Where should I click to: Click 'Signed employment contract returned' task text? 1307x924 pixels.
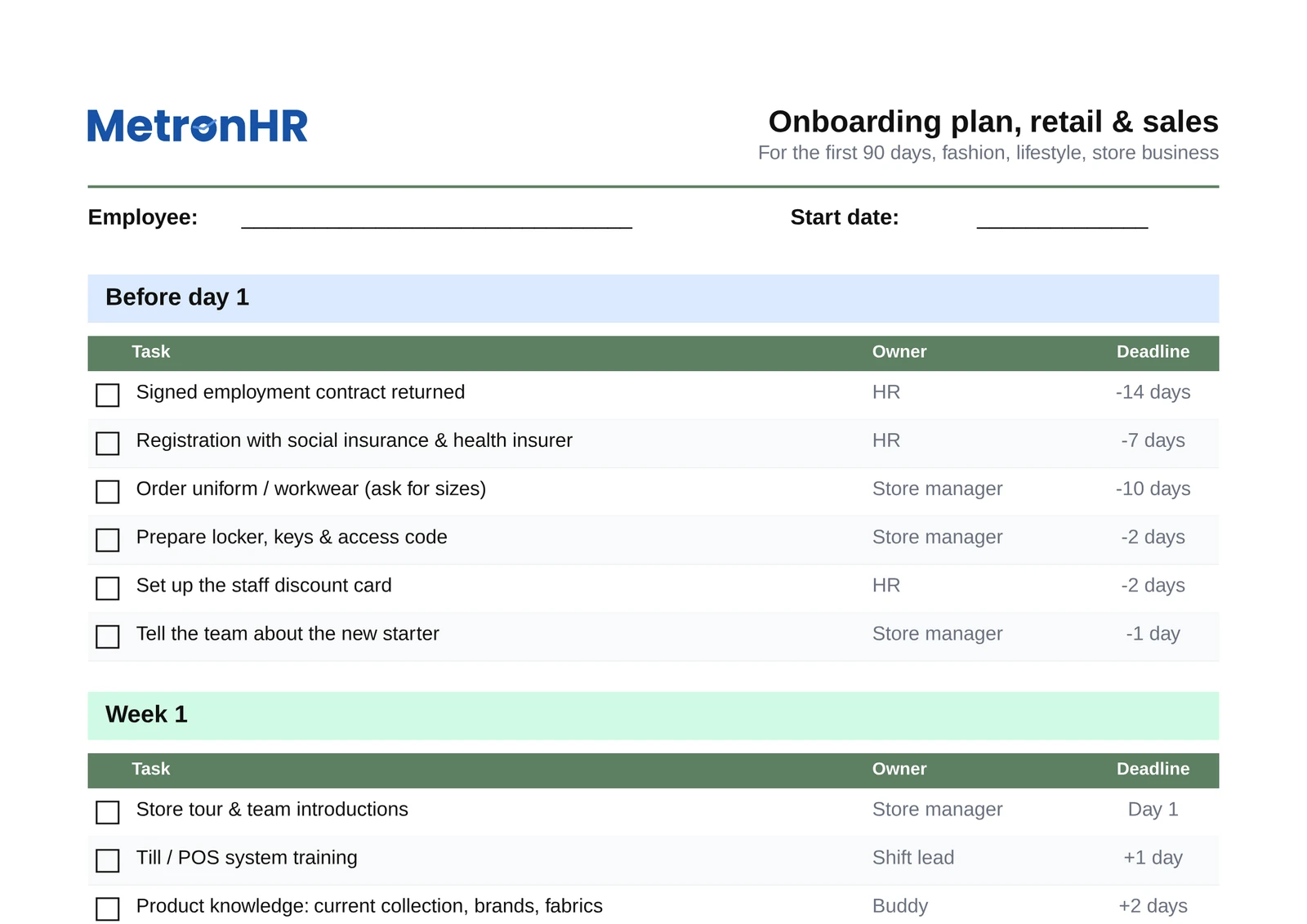(301, 392)
